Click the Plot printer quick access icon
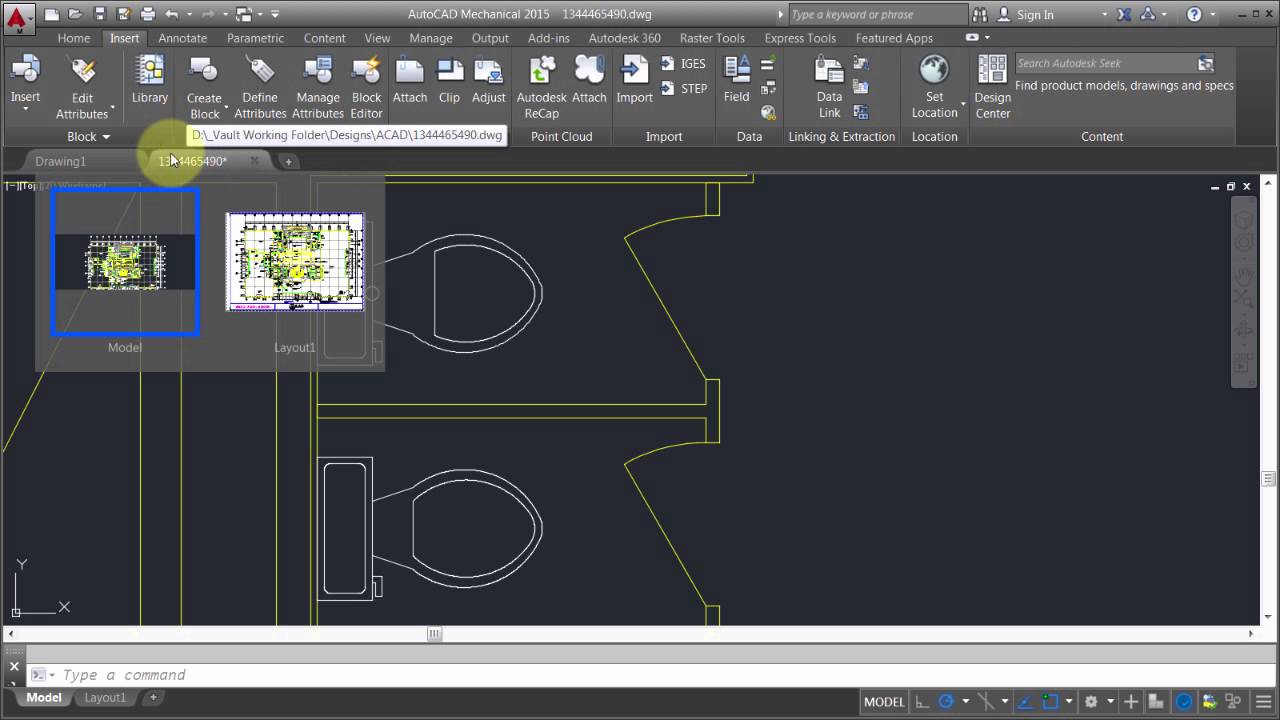The height and width of the screenshot is (720, 1280). [148, 15]
